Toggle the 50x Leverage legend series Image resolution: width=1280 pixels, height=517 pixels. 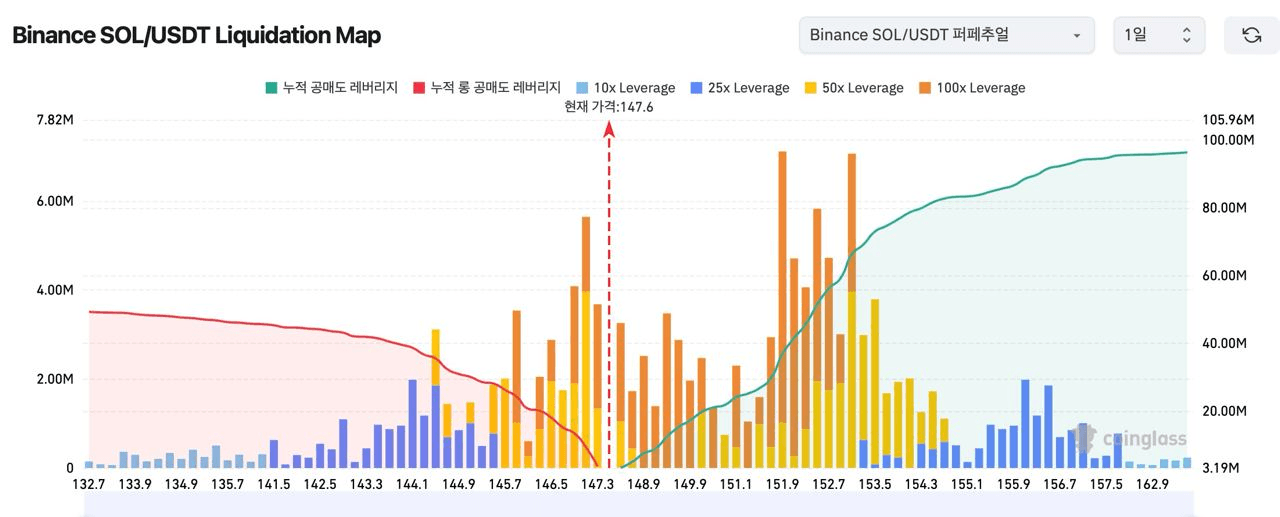point(855,88)
